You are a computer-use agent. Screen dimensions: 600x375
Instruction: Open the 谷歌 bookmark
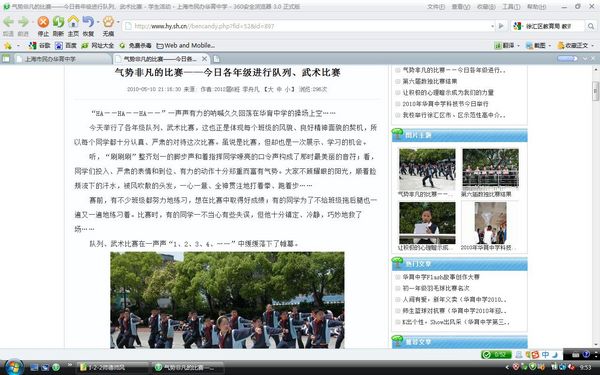tap(39, 46)
